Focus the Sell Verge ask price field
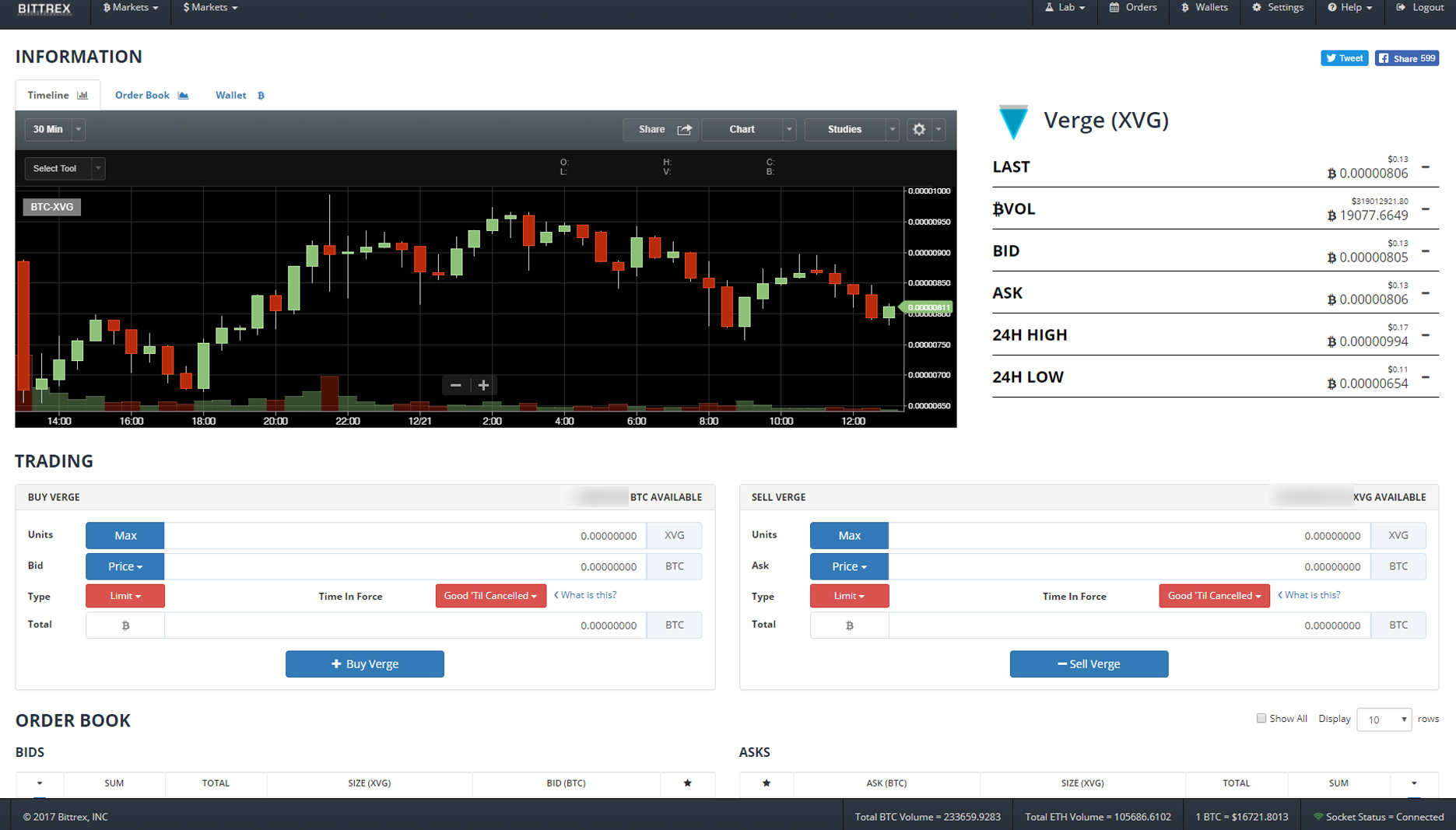 pos(1129,566)
